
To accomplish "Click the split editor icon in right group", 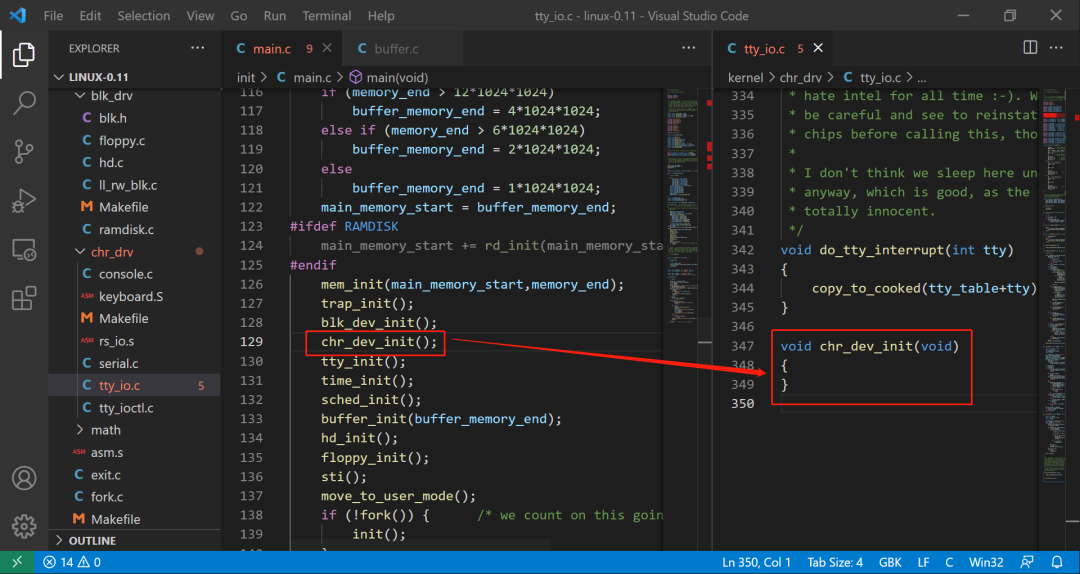I will (x=1030, y=48).
